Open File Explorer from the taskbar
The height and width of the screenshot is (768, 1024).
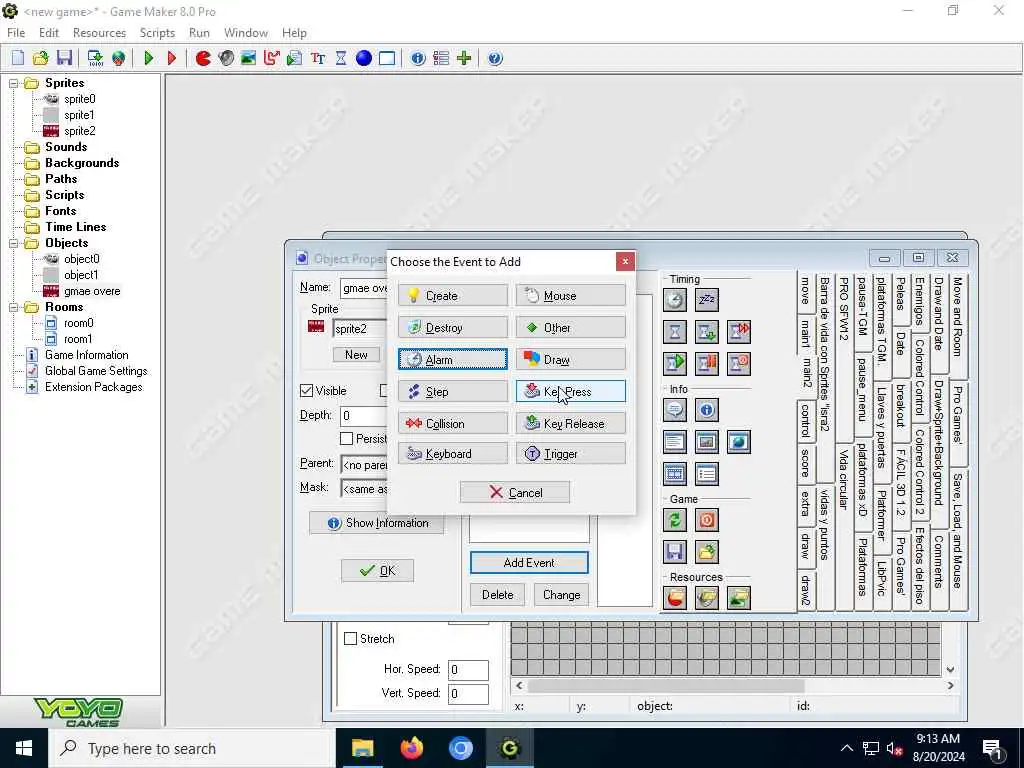coord(362,748)
